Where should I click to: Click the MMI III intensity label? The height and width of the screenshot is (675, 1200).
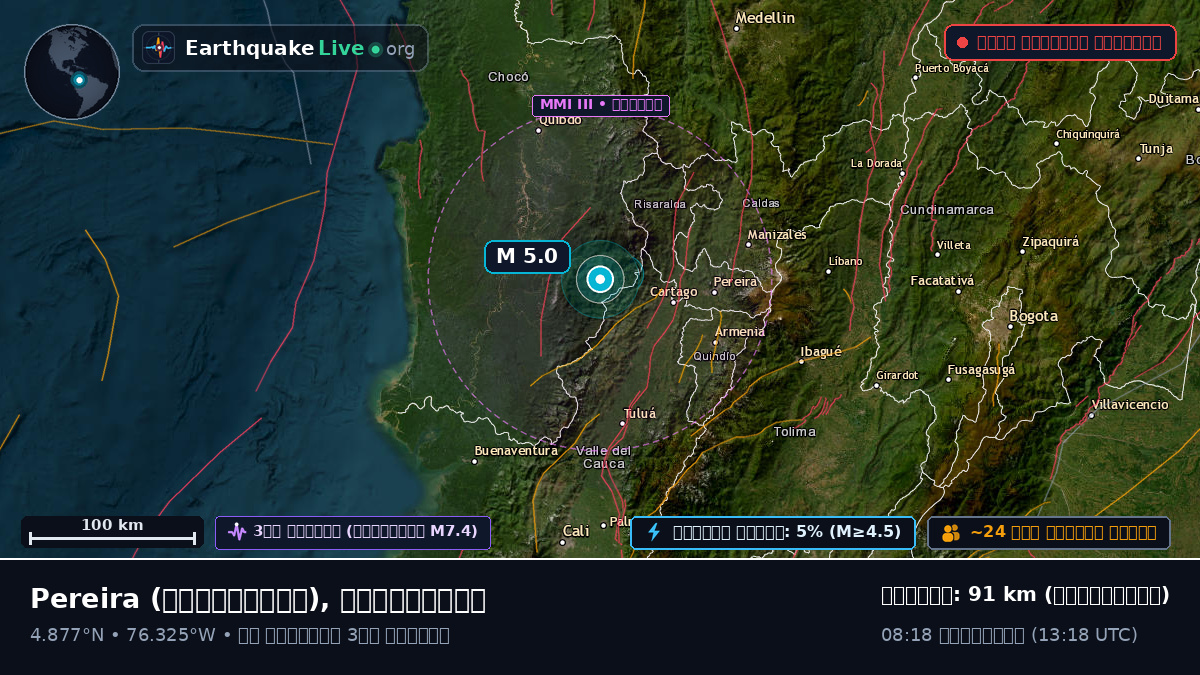(601, 105)
